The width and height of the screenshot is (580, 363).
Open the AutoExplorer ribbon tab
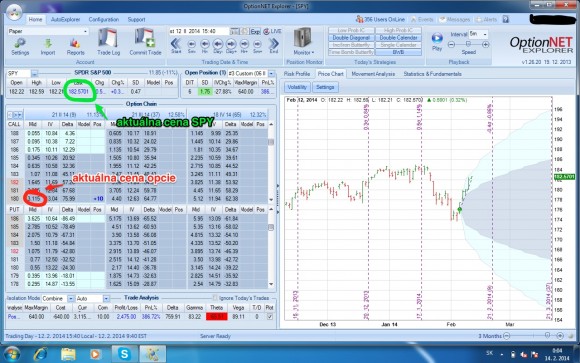[x=65, y=20]
